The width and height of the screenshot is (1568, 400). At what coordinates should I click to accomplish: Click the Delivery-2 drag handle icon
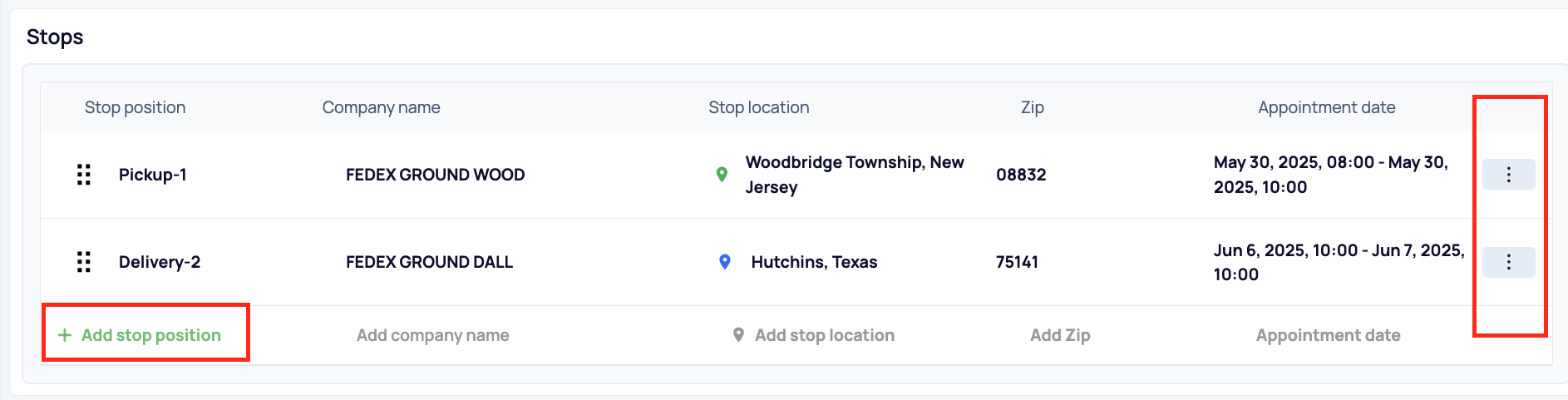(x=84, y=262)
